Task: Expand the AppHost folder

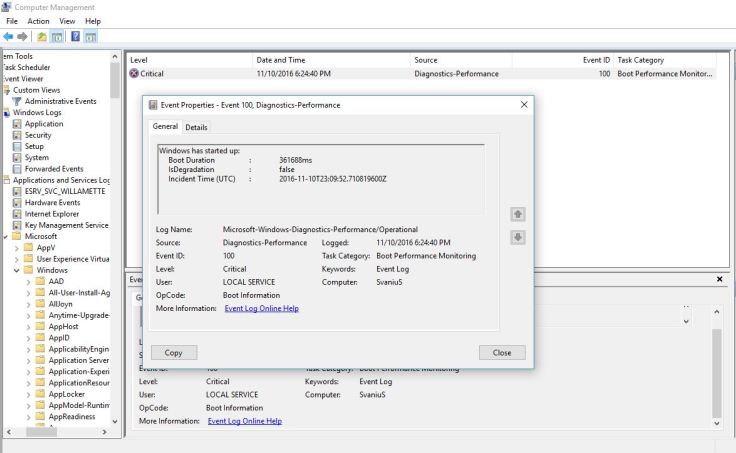Action: click(x=28, y=327)
